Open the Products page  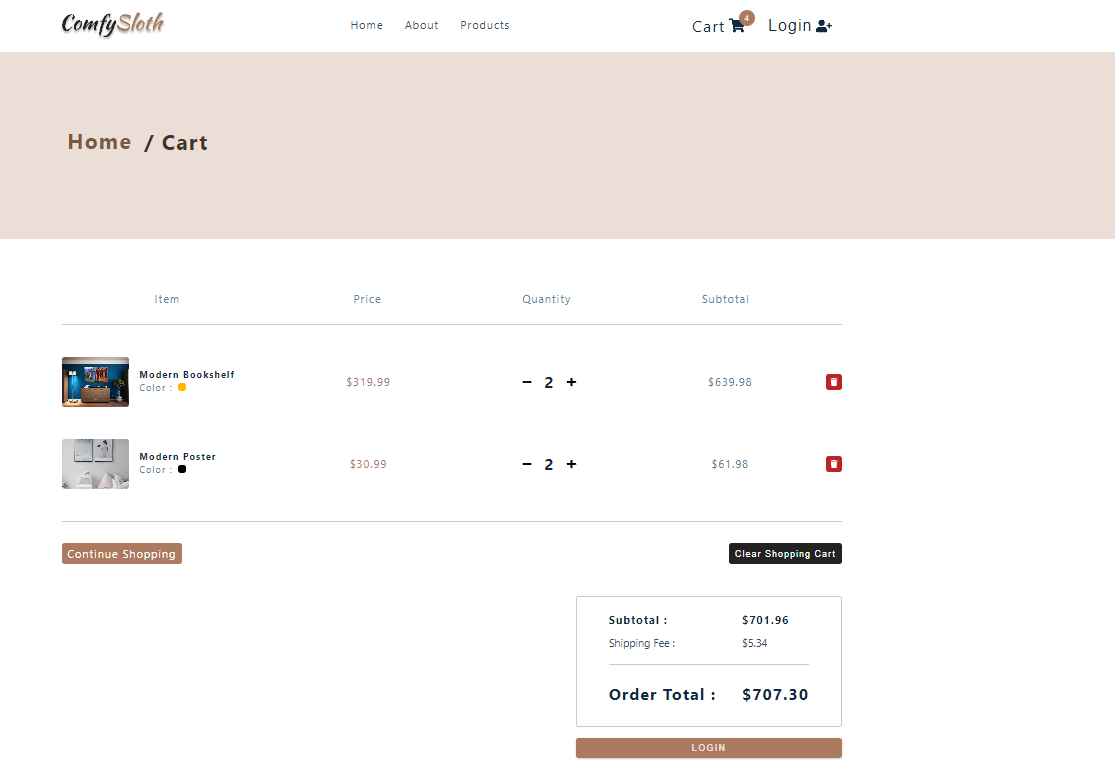[x=485, y=25]
